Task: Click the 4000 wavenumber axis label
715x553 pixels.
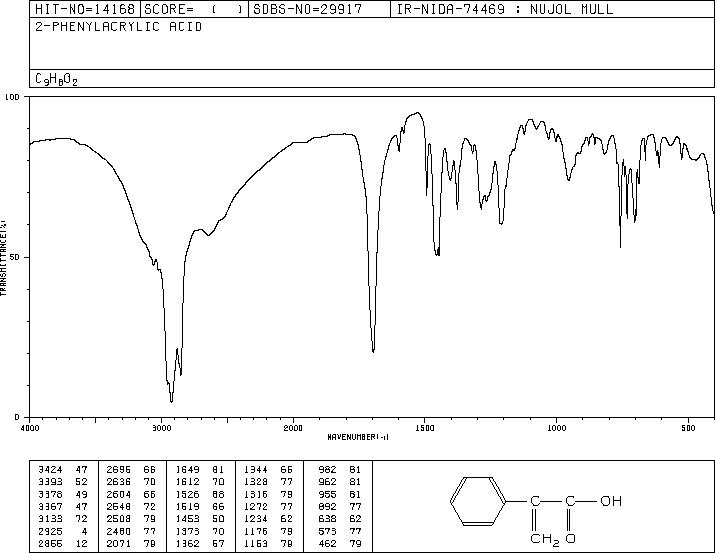Action: point(30,428)
